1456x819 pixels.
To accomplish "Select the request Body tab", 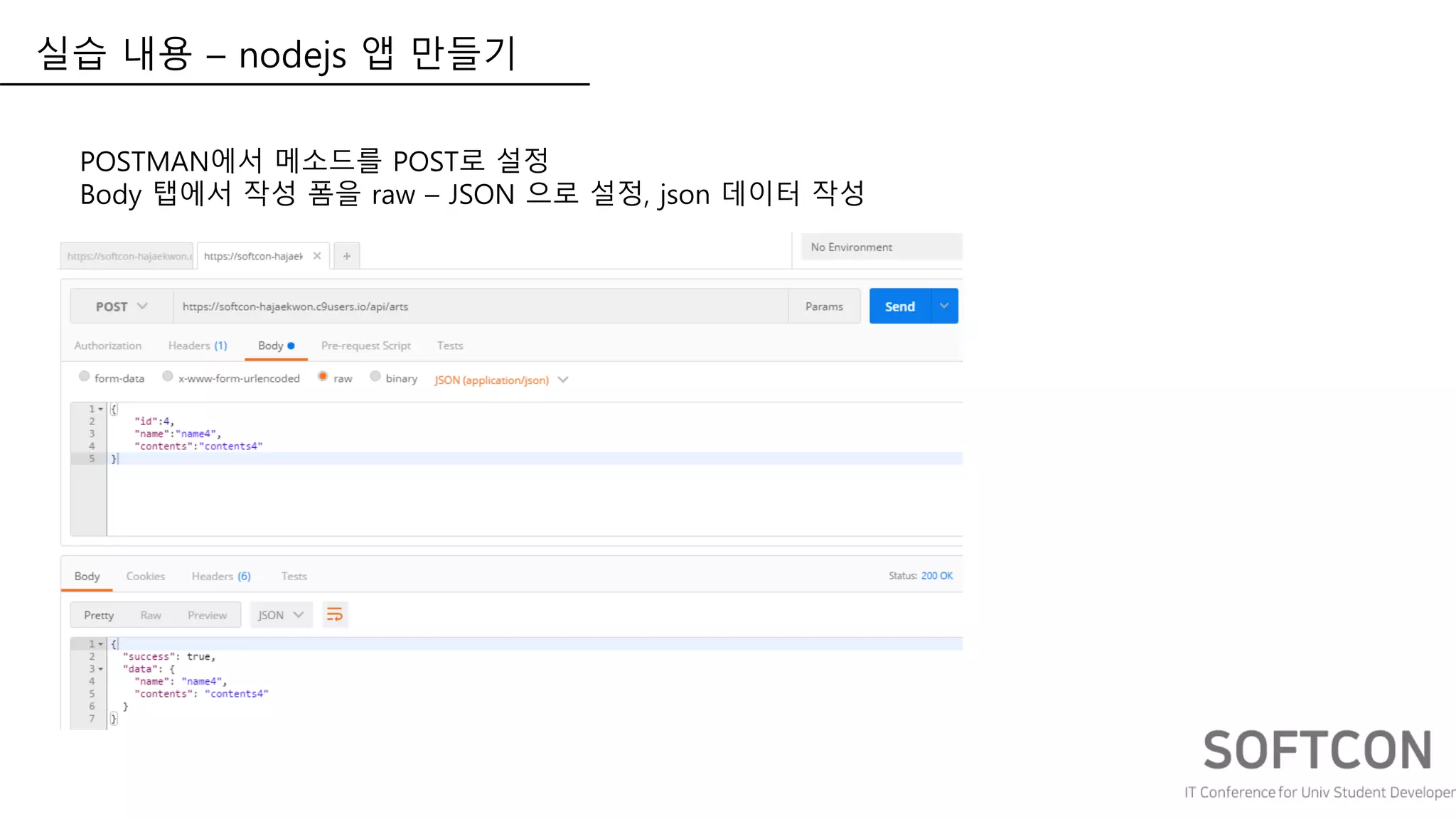I will pos(276,346).
